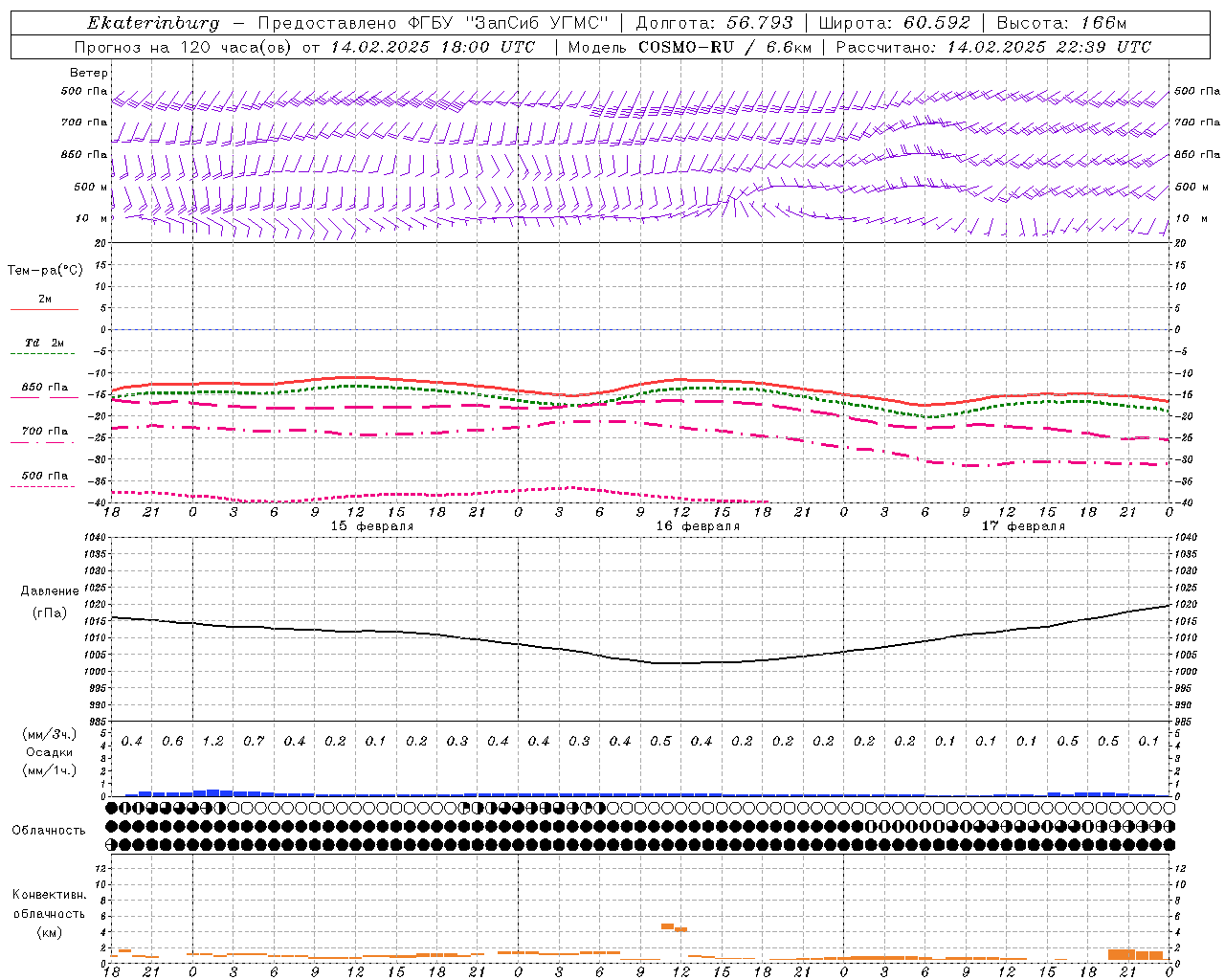Click the '700 гПа' dash-dot legend entry in temperature panel
The height and width of the screenshot is (980, 1225).
[44, 436]
